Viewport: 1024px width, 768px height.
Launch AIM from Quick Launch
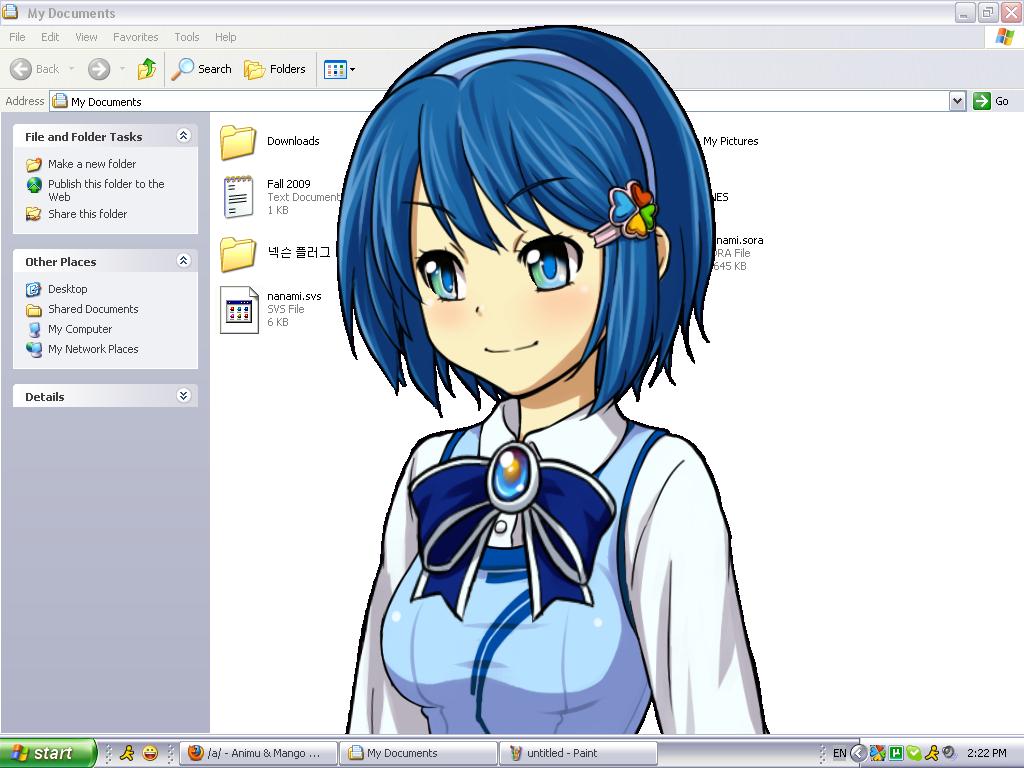[127, 753]
